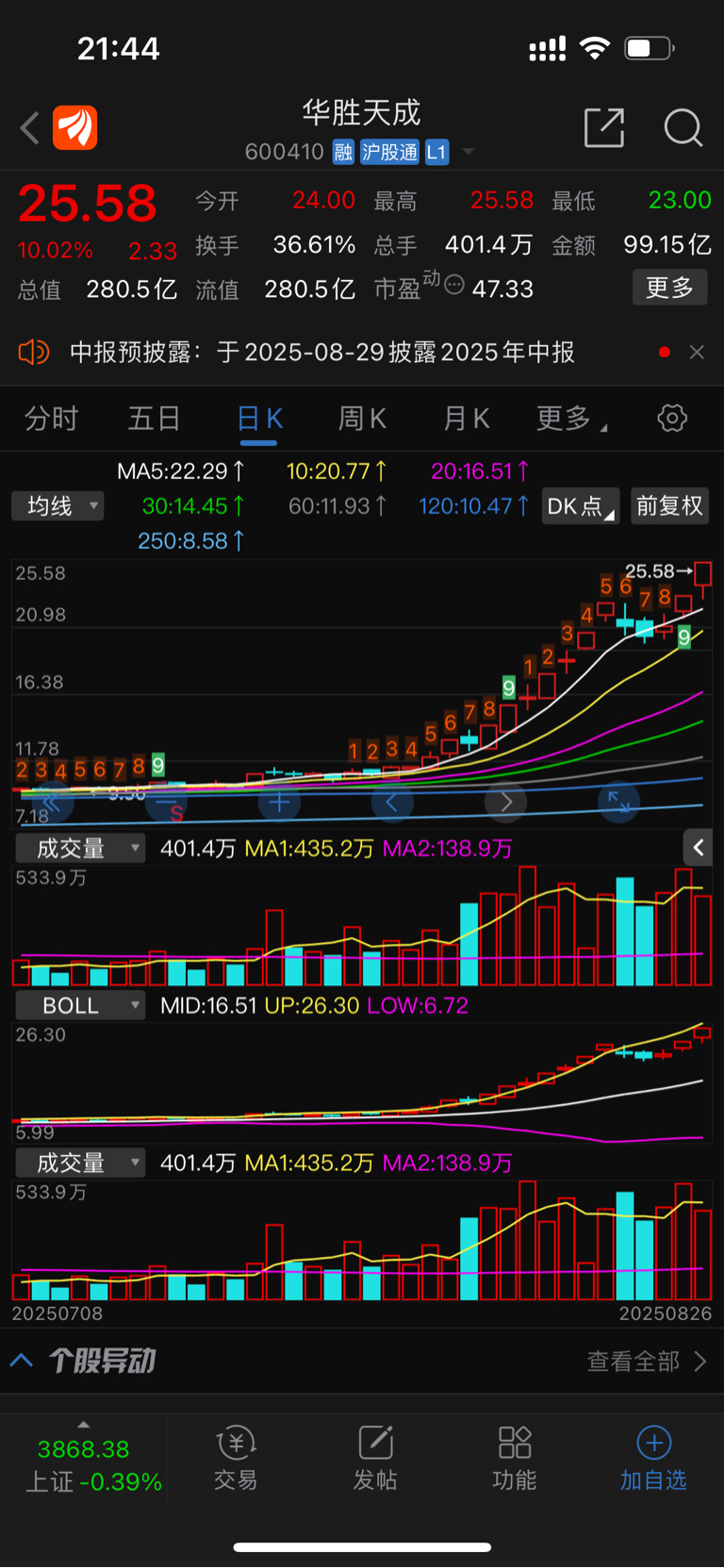Open the 交易 trade icon
The width and height of the screenshot is (724, 1568).
point(236,1458)
